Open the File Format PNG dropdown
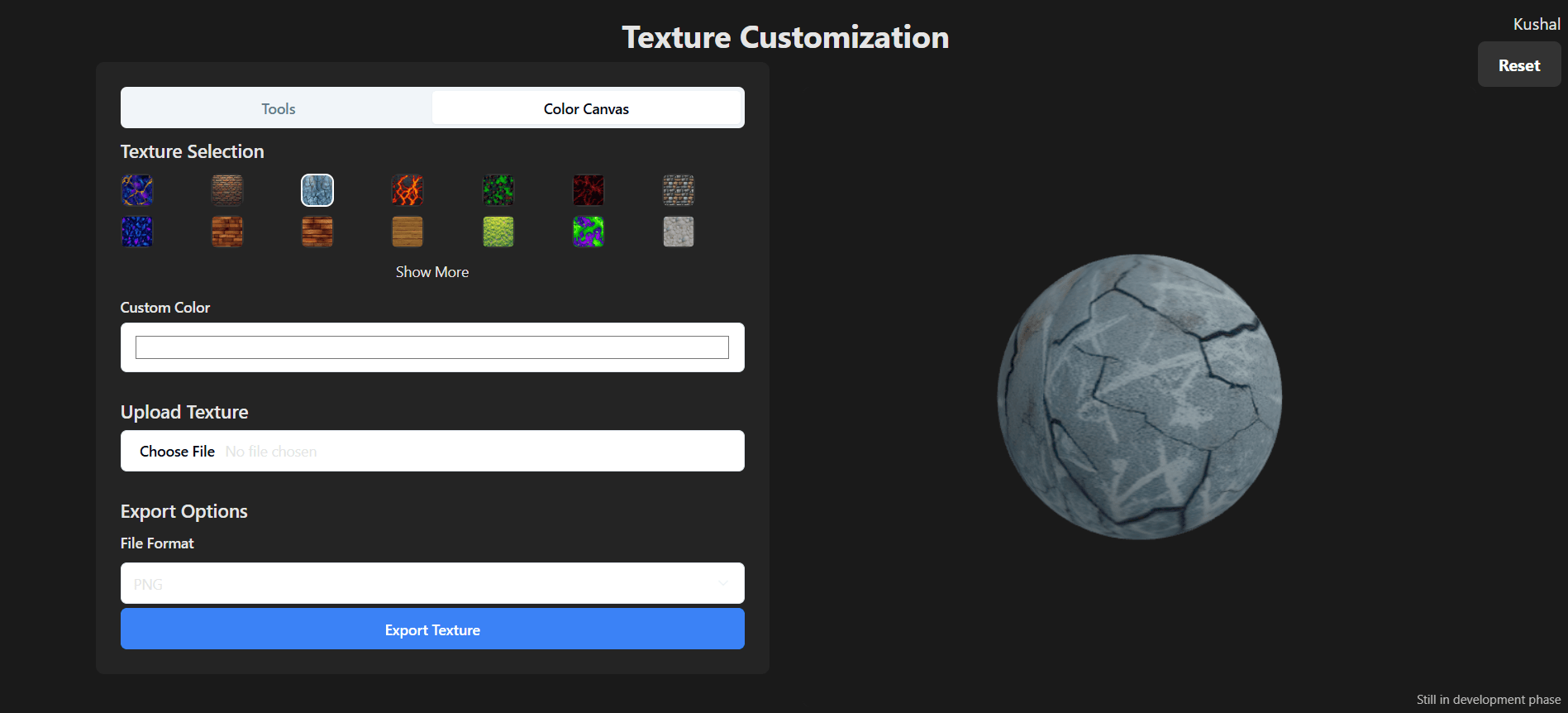 coord(432,584)
